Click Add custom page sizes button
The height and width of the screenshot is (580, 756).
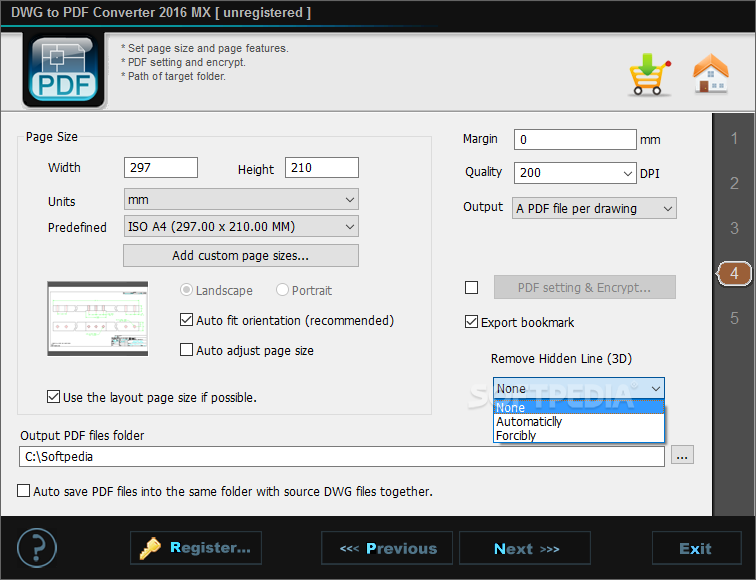tap(241, 256)
